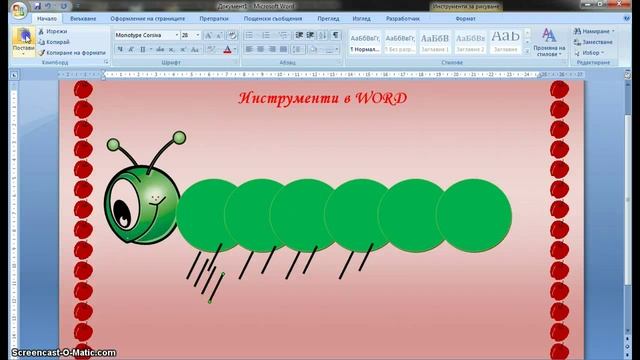Open Промяна на стилове menu
This screenshot has width=640, height=360.
tap(549, 42)
